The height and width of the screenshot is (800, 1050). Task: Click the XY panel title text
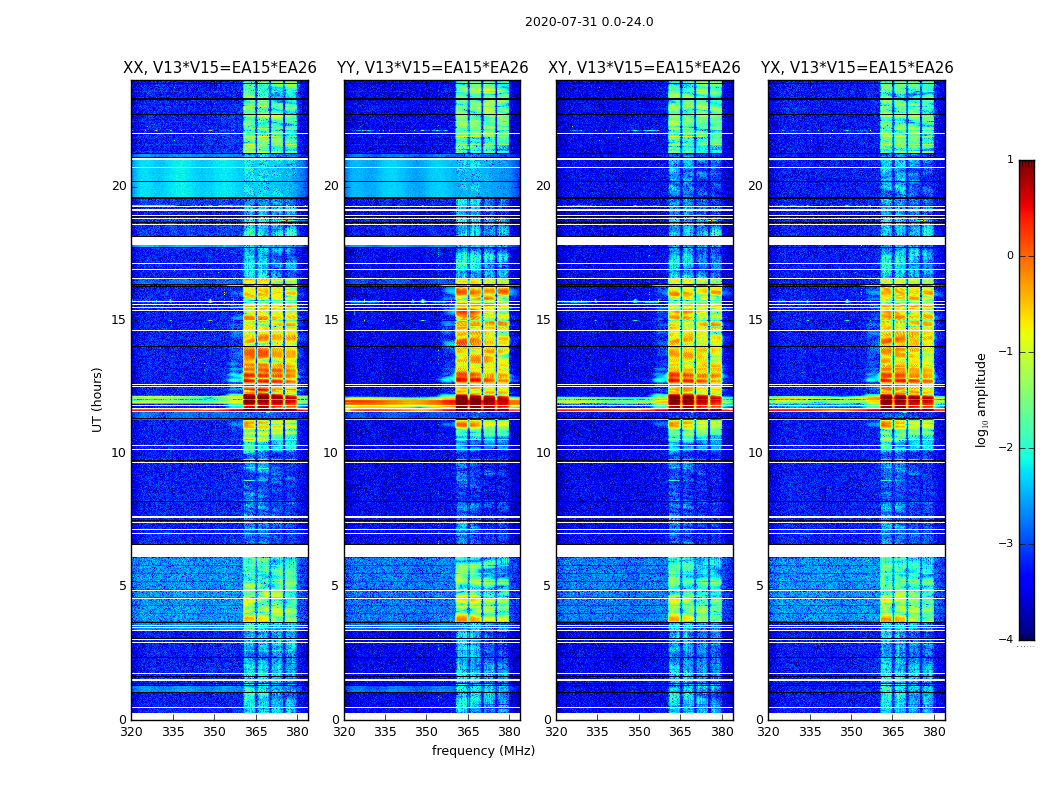pos(644,68)
